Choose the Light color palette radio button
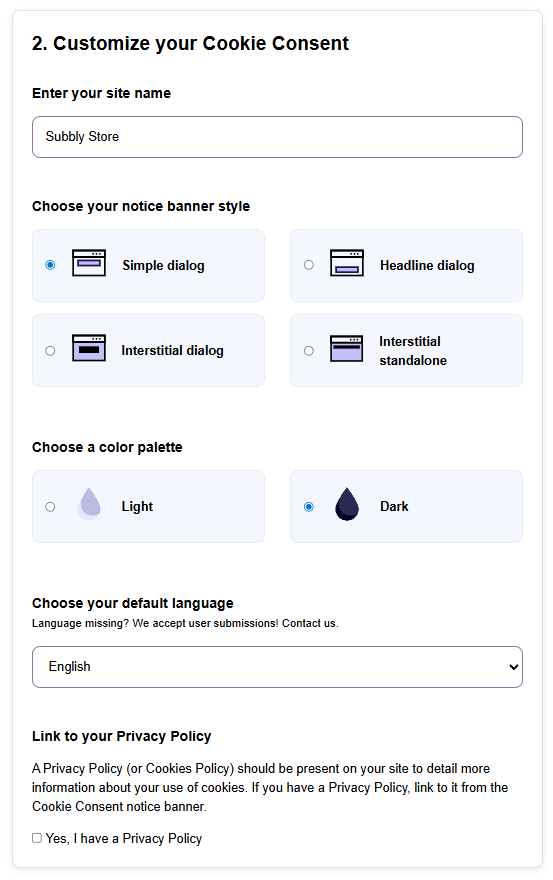This screenshot has width=553, height=880. coord(51,507)
